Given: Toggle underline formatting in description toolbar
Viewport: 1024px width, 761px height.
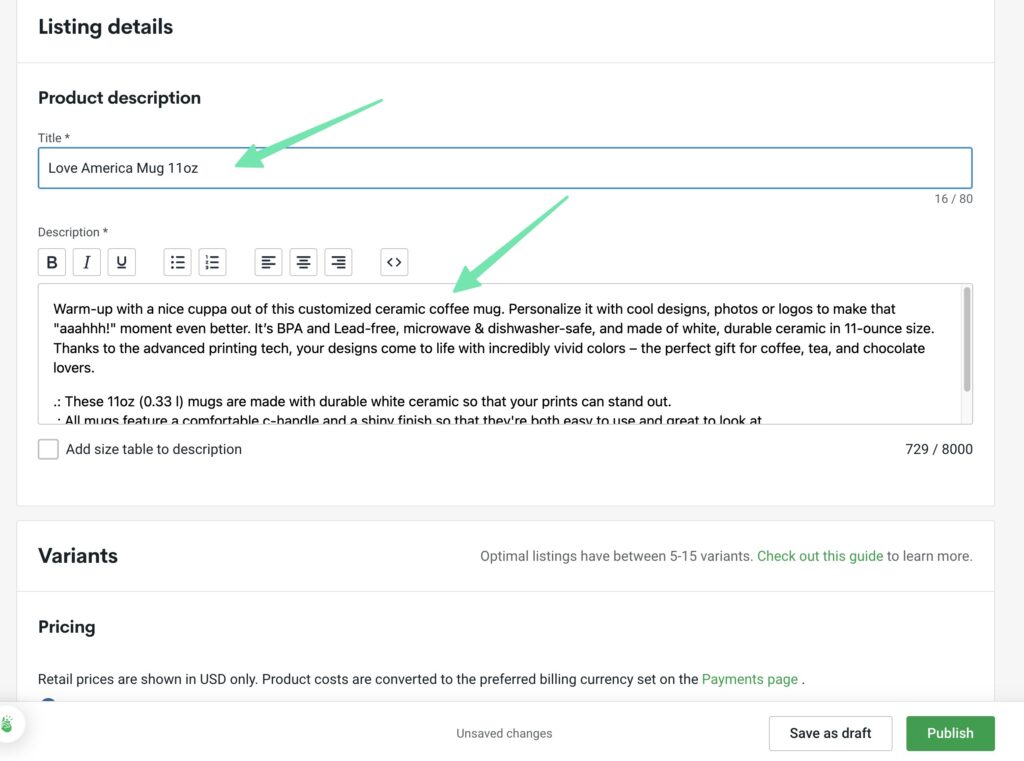Looking at the screenshot, I should 122,262.
